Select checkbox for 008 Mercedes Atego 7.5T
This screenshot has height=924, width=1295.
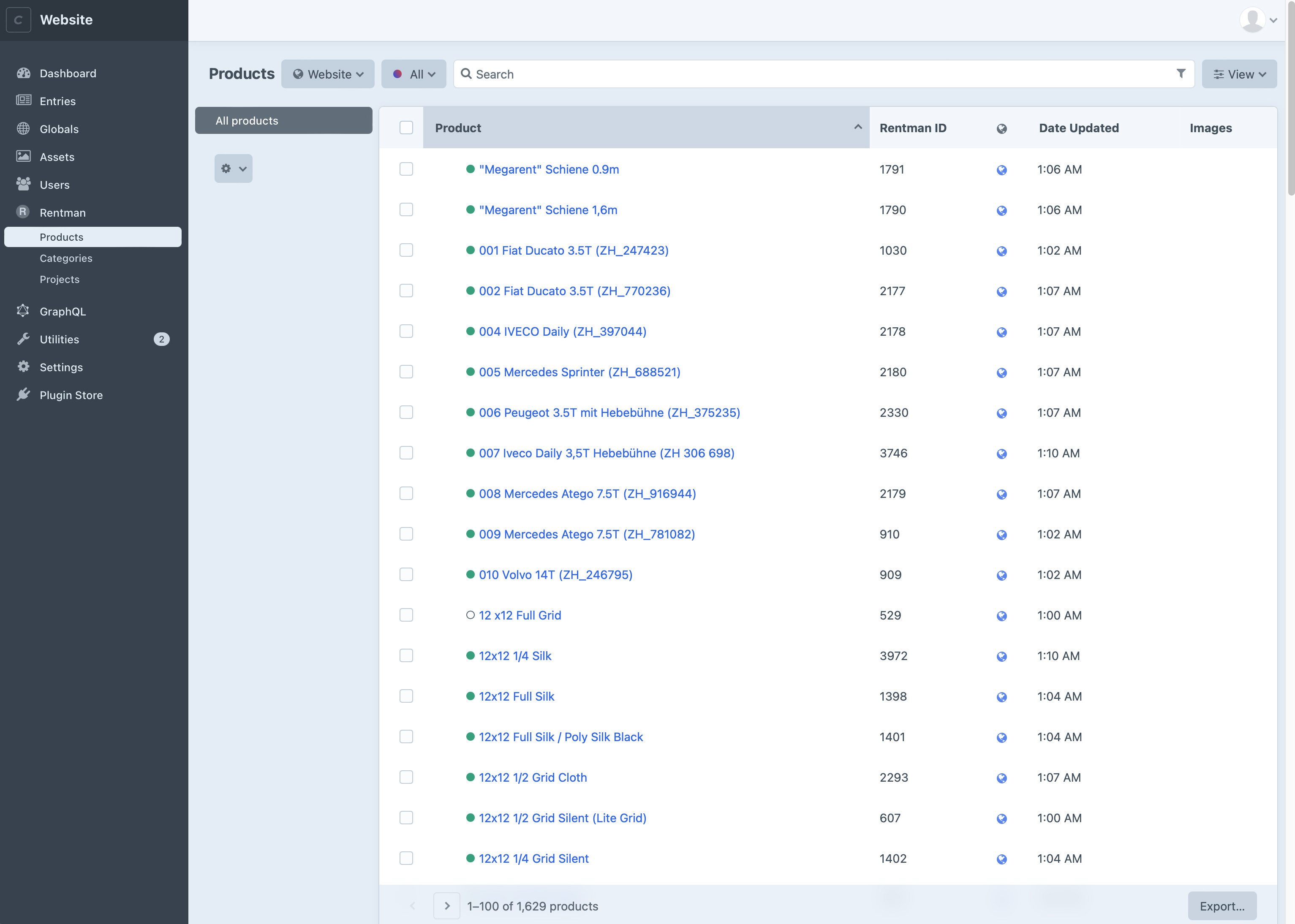pos(406,493)
